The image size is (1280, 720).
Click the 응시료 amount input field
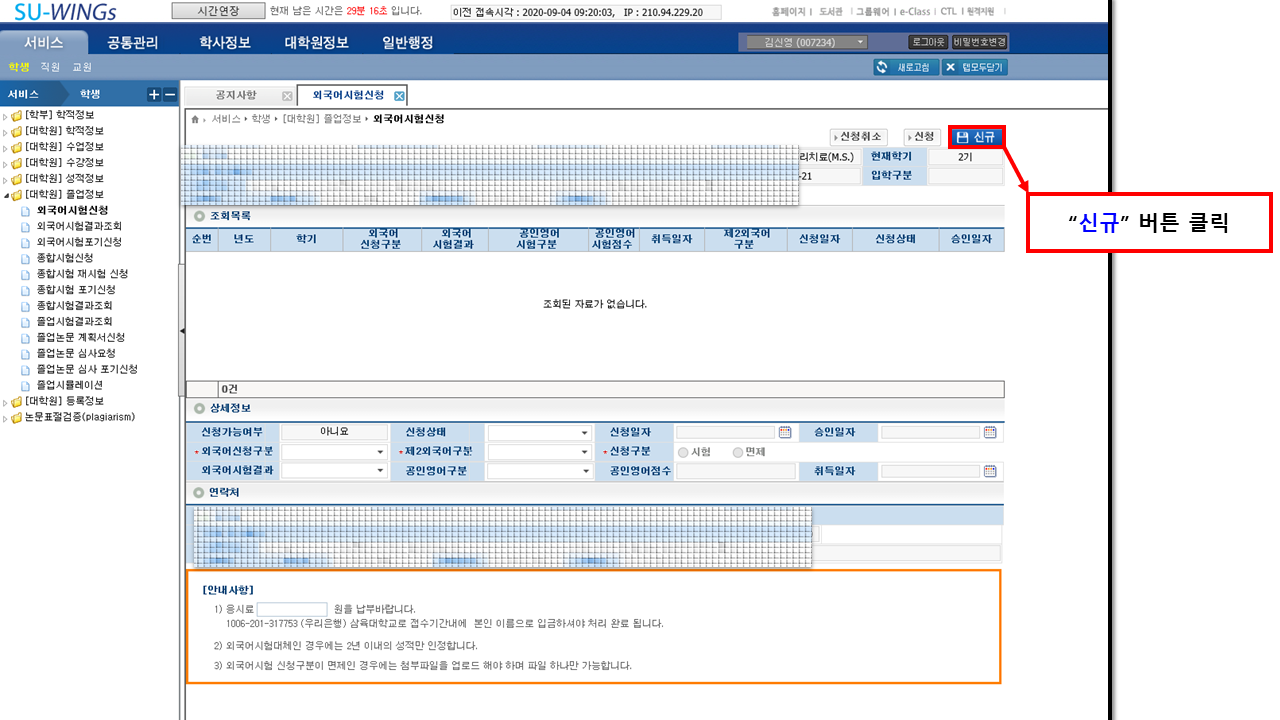tap(292, 609)
